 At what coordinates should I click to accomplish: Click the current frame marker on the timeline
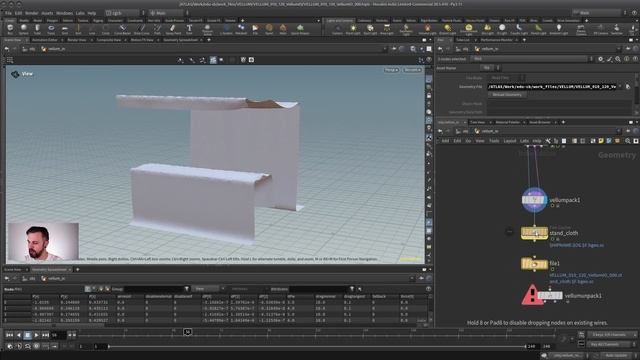(187, 332)
